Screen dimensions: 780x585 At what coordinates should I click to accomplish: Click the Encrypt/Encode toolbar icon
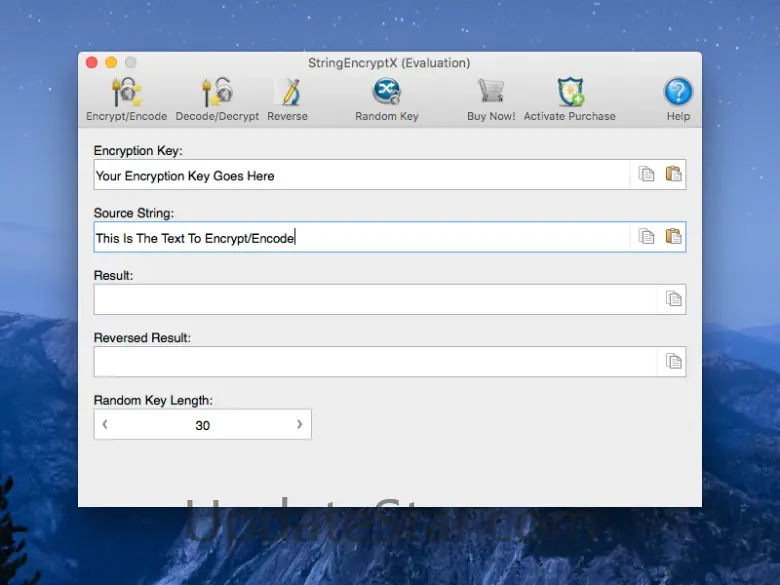(x=126, y=93)
